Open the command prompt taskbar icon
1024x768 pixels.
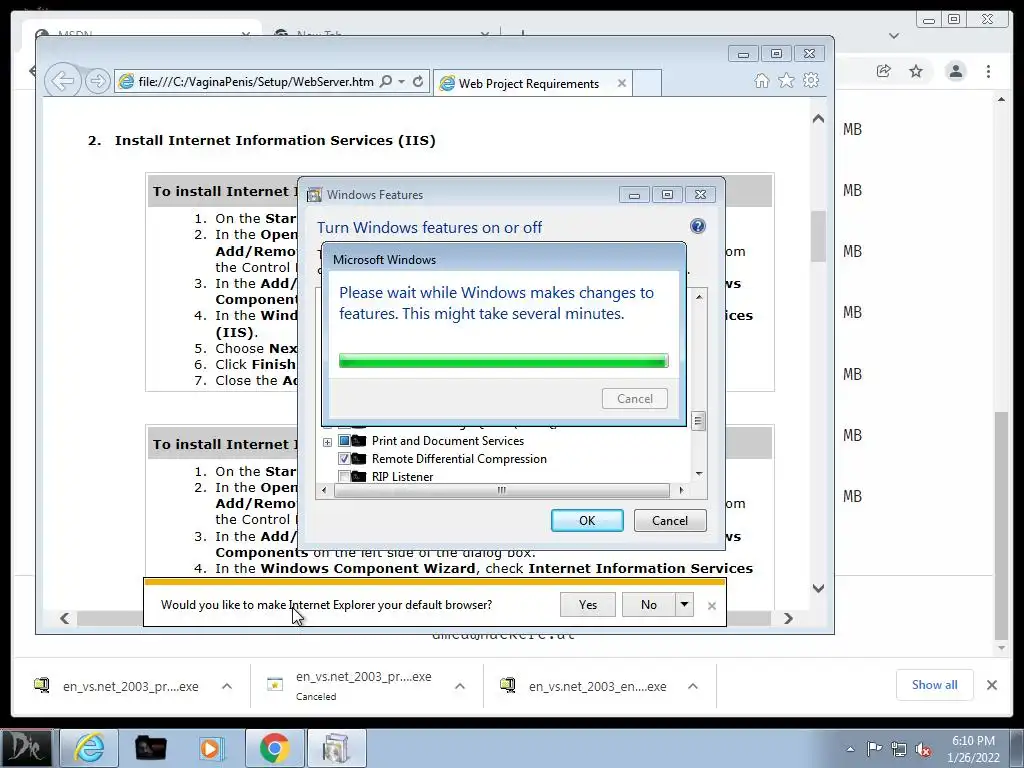[x=150, y=748]
